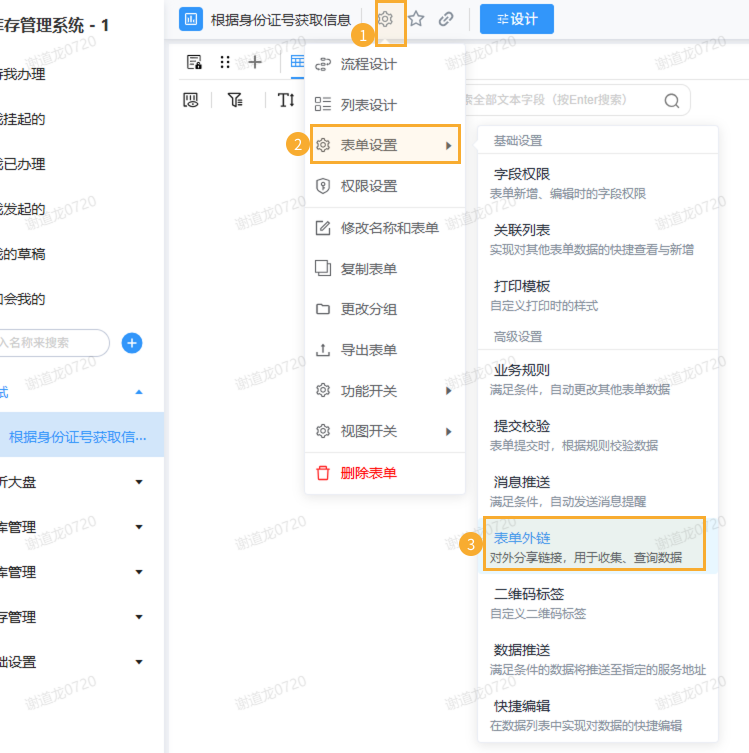Click blue plus button beside sidebar search

click(x=132, y=343)
